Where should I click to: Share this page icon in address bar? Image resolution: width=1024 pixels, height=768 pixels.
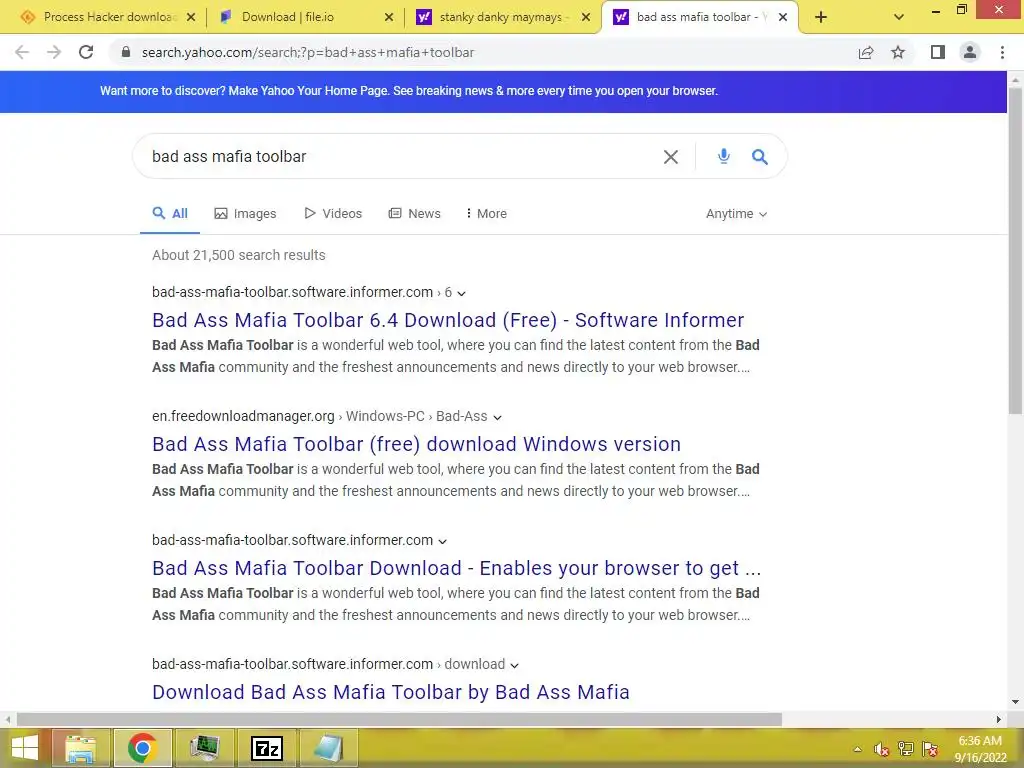866,52
